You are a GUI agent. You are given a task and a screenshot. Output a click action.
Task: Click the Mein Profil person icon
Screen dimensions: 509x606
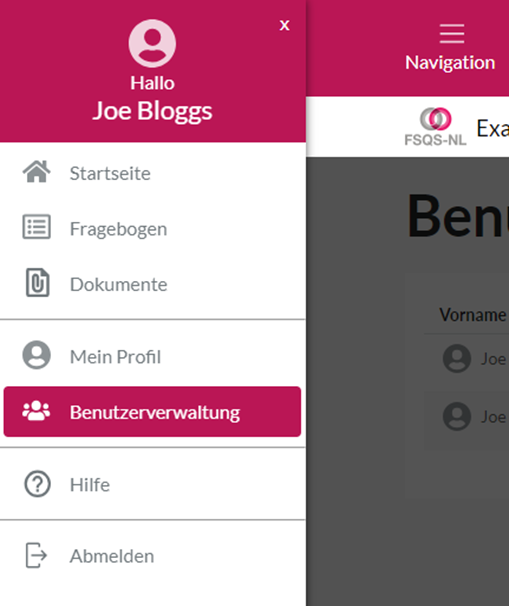[x=37, y=355]
